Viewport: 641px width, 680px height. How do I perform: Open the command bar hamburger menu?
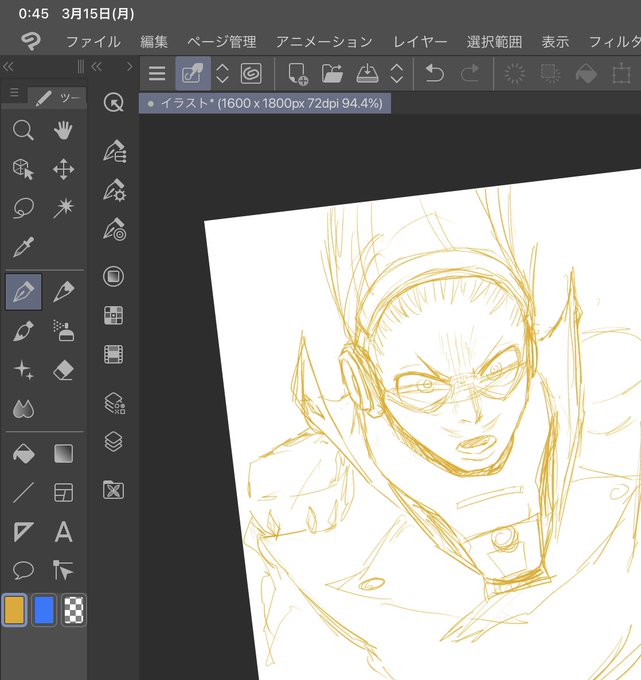157,73
